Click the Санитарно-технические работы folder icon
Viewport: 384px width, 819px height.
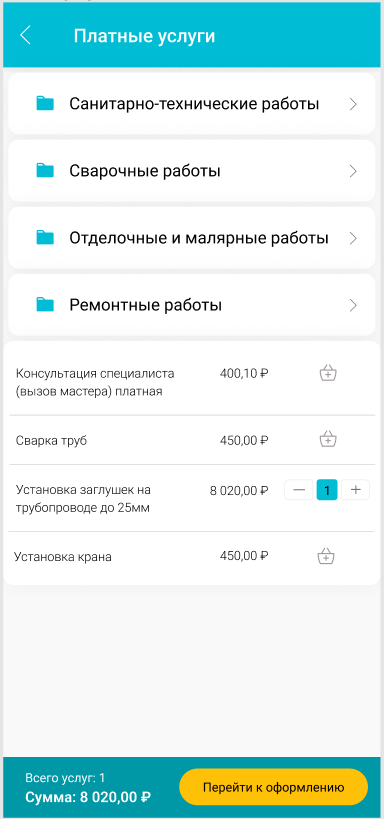point(45,103)
